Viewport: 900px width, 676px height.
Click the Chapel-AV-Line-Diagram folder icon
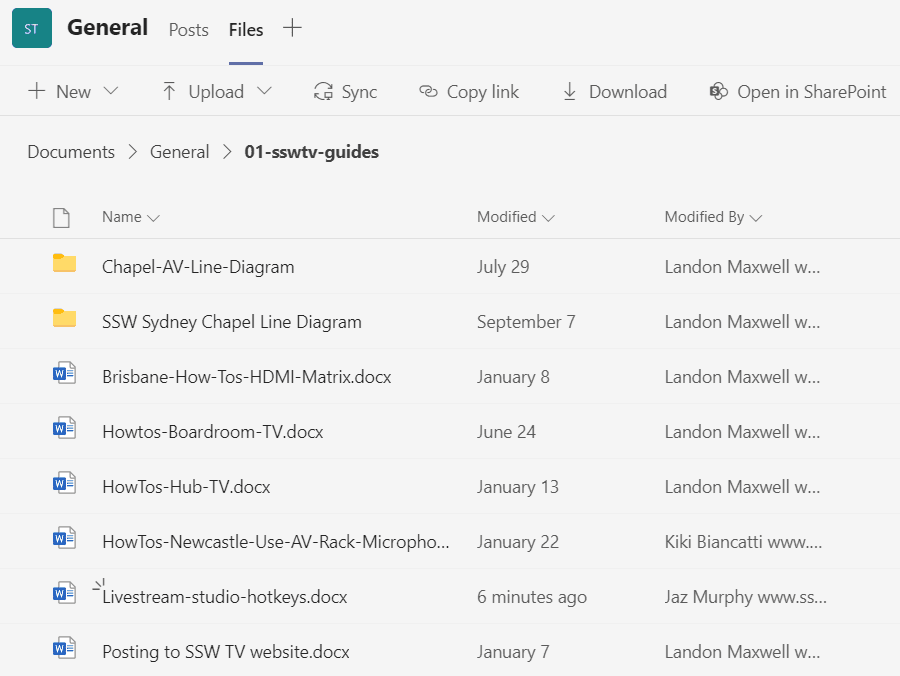tap(64, 264)
